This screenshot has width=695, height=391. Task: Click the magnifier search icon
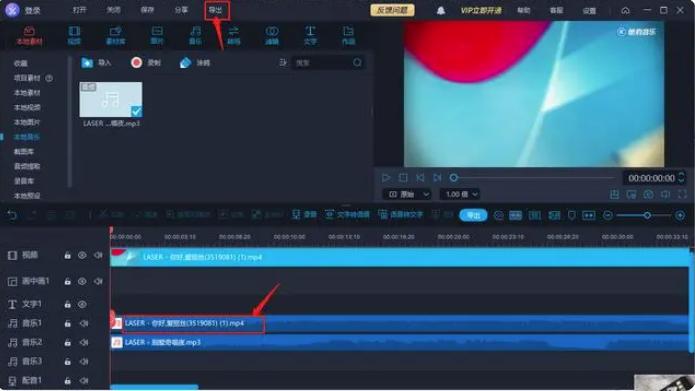coord(357,63)
